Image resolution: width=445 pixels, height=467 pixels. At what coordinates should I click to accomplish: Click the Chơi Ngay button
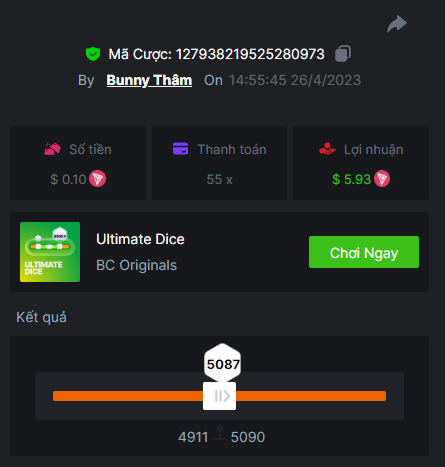[364, 252]
